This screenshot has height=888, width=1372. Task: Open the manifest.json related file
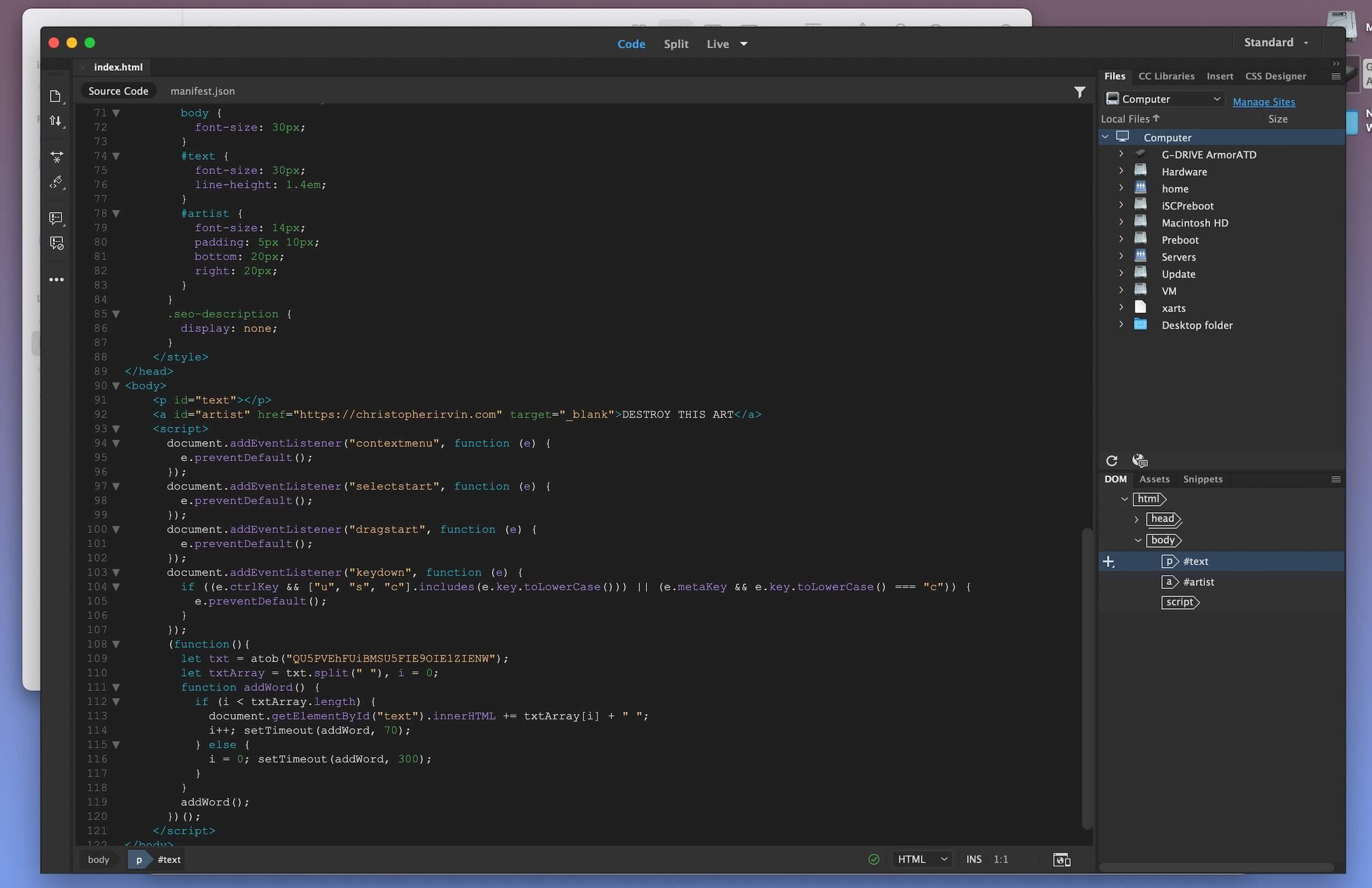pos(203,91)
